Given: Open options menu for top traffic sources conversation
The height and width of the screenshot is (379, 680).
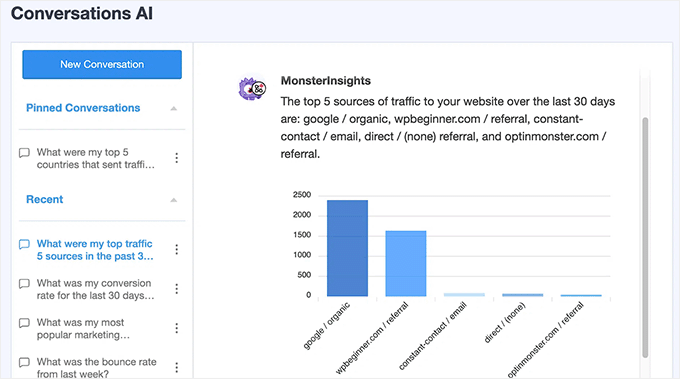Looking at the screenshot, I should (x=177, y=249).
